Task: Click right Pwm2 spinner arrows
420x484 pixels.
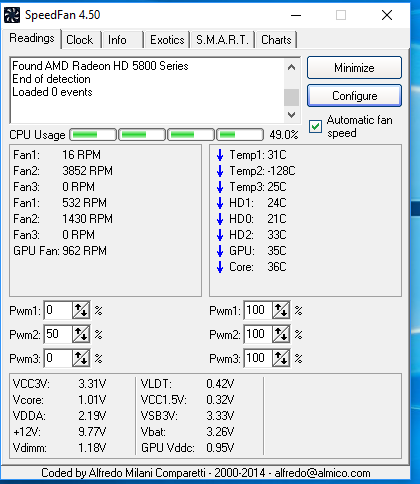Action: click(x=281, y=334)
